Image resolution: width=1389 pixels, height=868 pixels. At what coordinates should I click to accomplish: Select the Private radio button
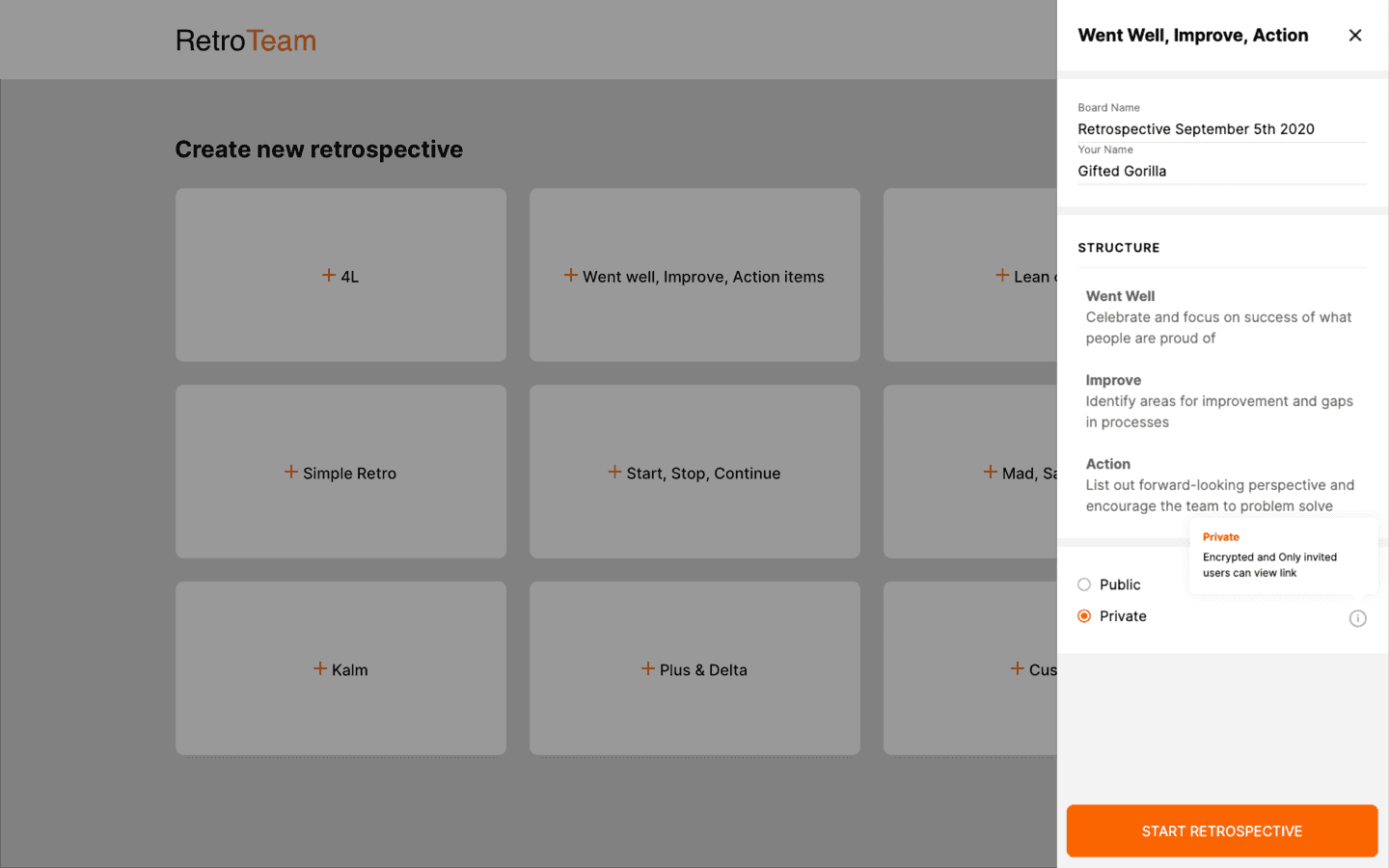click(1084, 616)
